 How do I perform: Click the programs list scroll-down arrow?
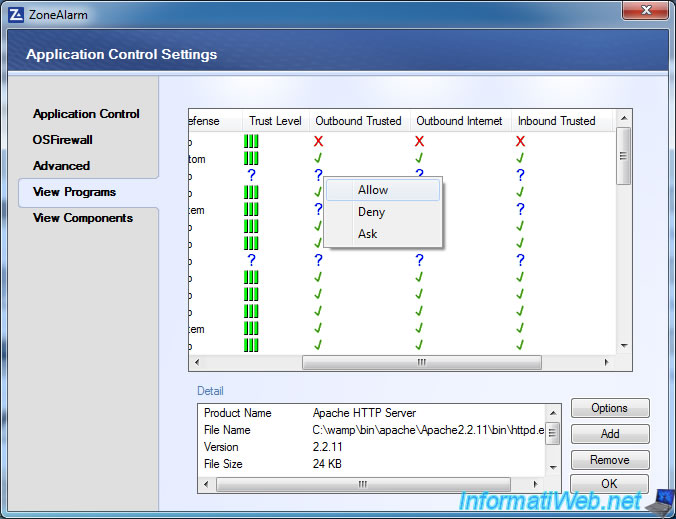(x=624, y=345)
